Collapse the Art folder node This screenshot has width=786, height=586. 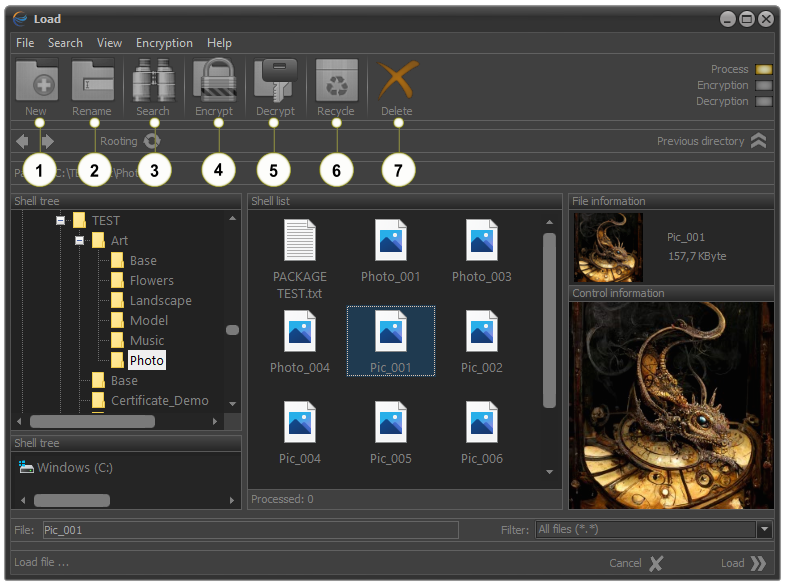pos(79,241)
